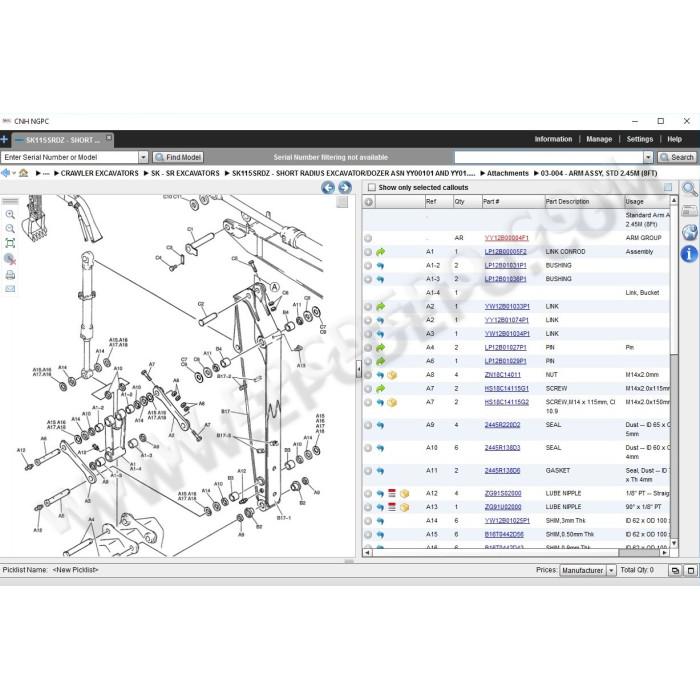Go to previous illustration with blue left arrow
This screenshot has width=700, height=700.
328,188
